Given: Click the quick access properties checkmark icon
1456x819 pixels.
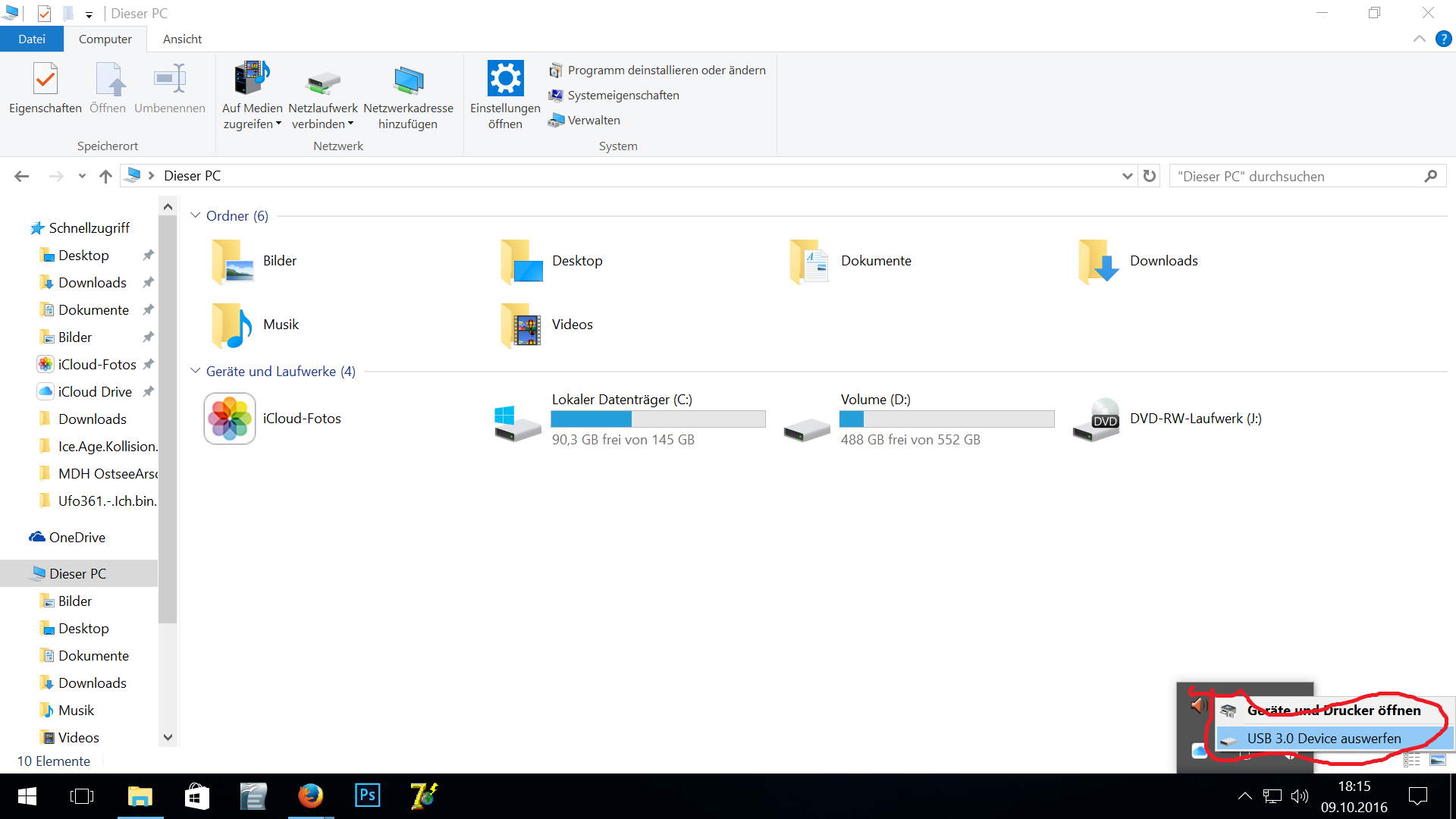Looking at the screenshot, I should click(x=44, y=14).
